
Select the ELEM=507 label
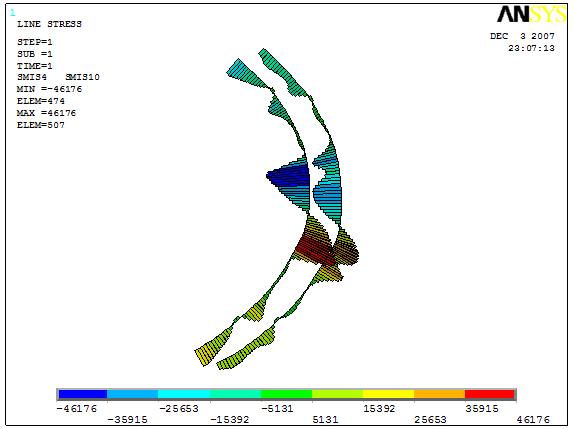[41, 125]
